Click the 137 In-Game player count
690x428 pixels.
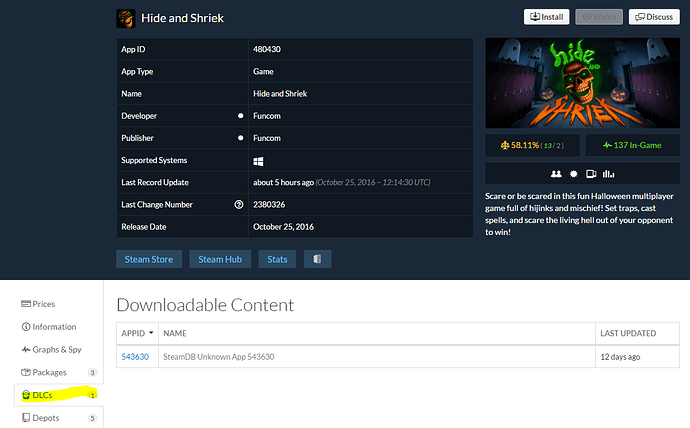tap(632, 145)
